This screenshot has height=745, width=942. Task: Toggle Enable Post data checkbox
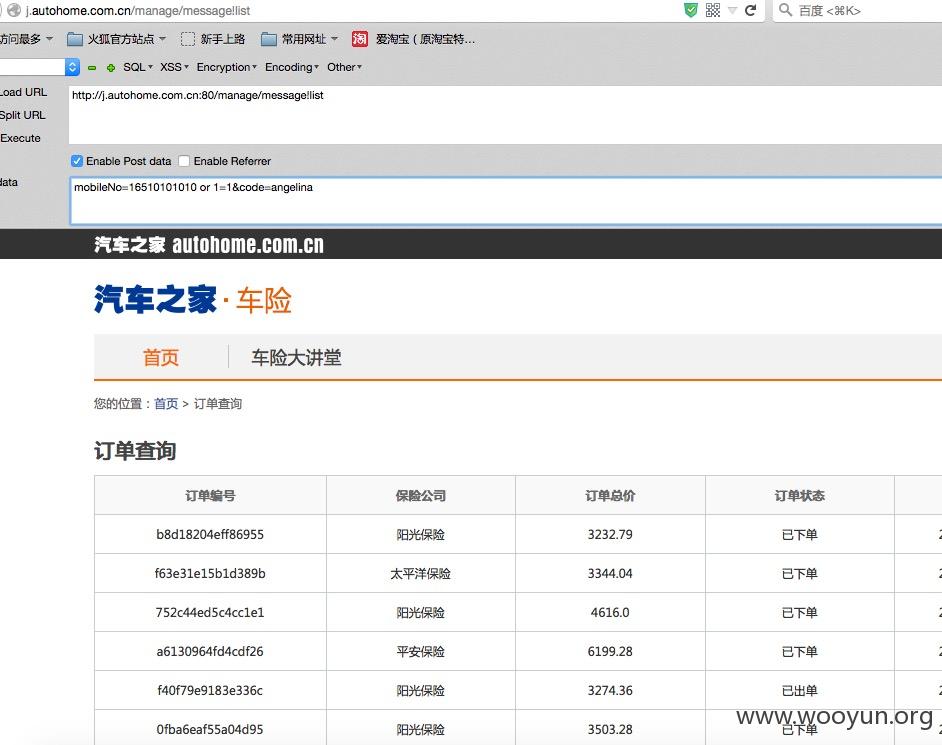pyautogui.click(x=77, y=161)
